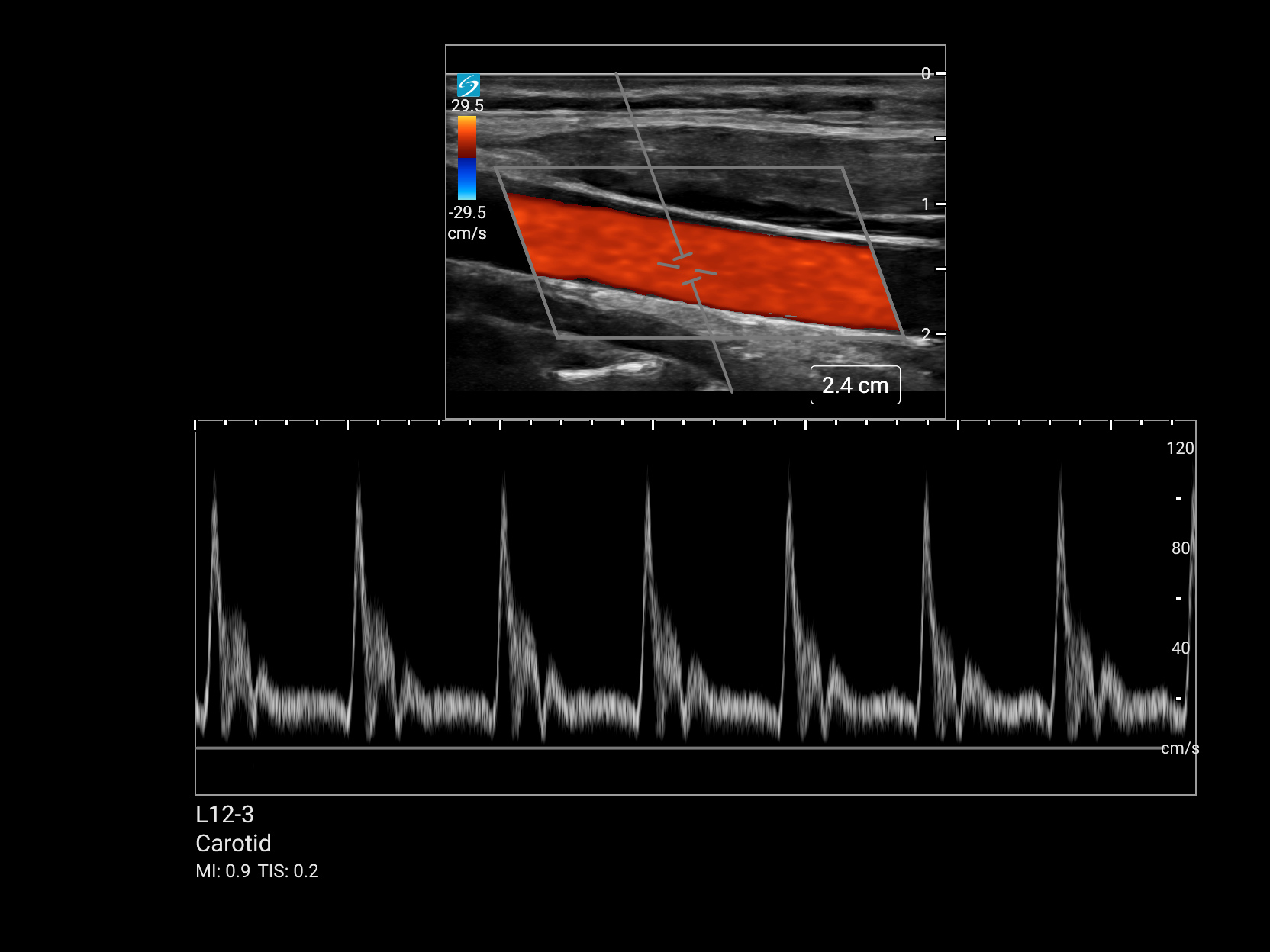1270x952 pixels.
Task: Click the Carotid exam type label
Action: tap(234, 843)
